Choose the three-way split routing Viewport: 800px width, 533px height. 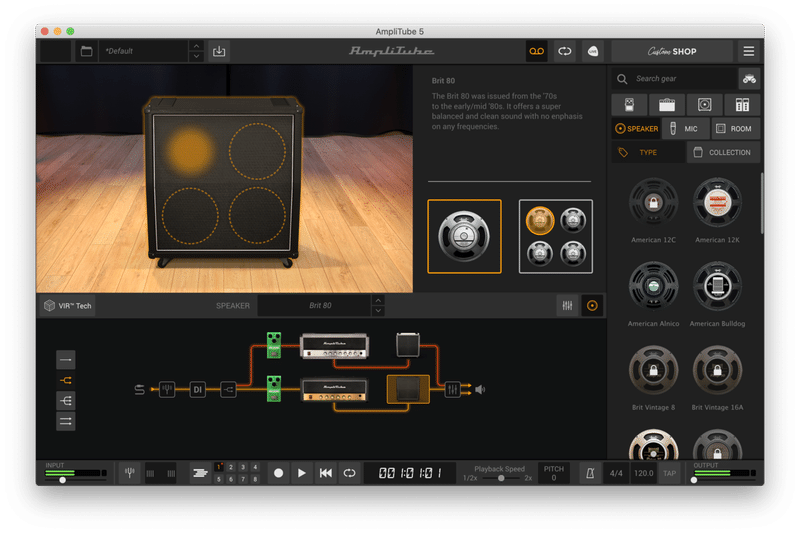coord(66,401)
